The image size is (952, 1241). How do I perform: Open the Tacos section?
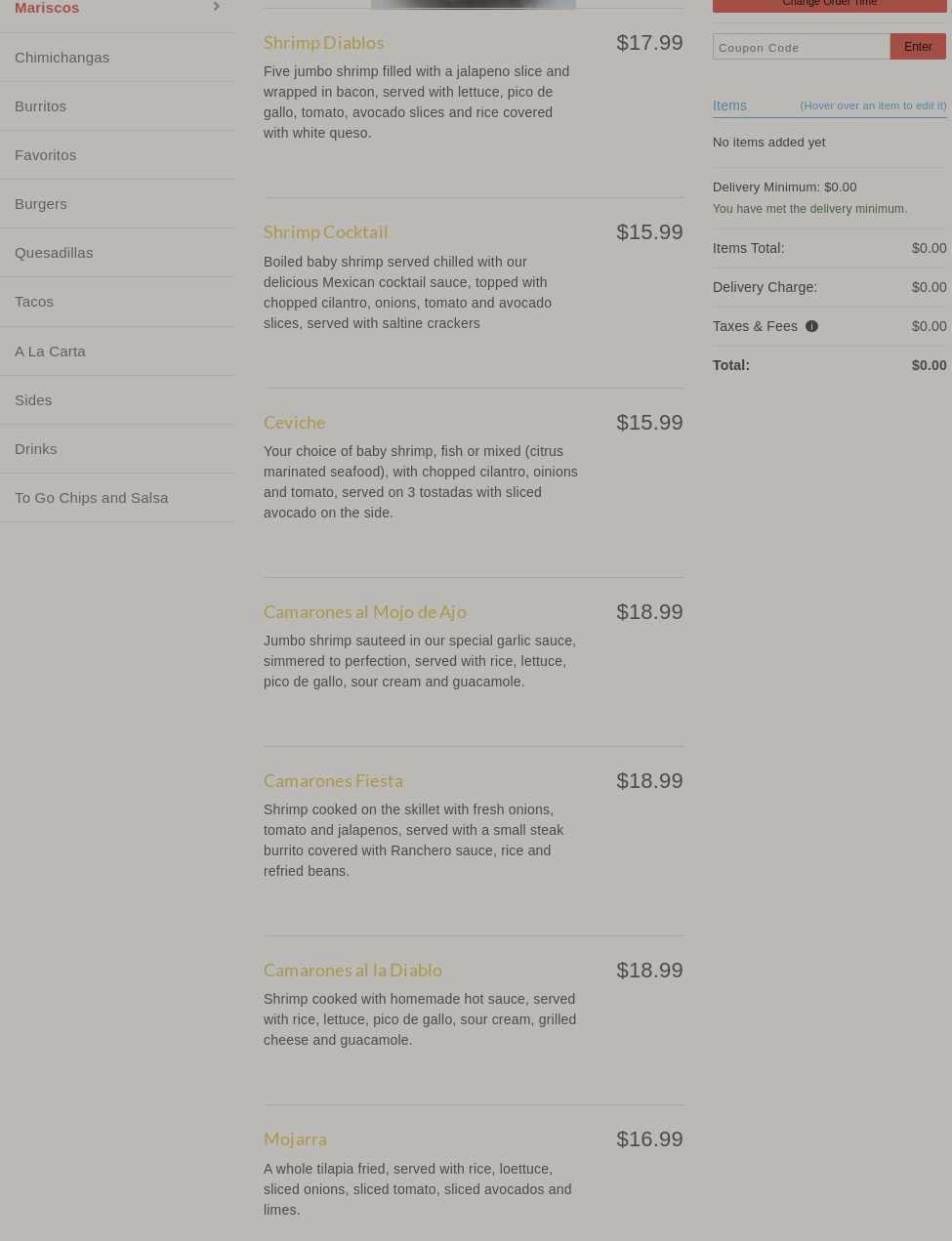(x=34, y=301)
